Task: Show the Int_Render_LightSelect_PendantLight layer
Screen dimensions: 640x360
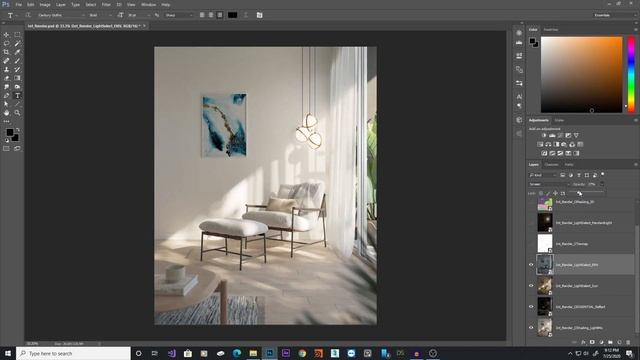Action: coord(531,223)
